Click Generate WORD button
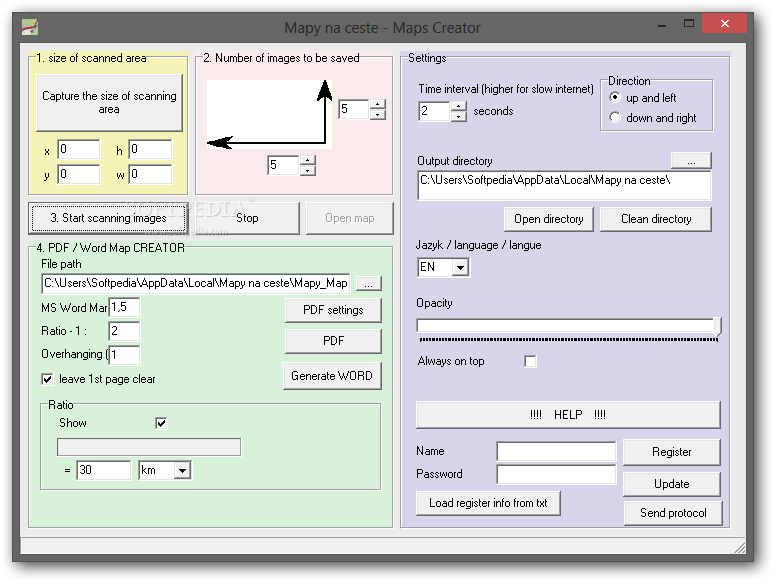 (x=332, y=376)
